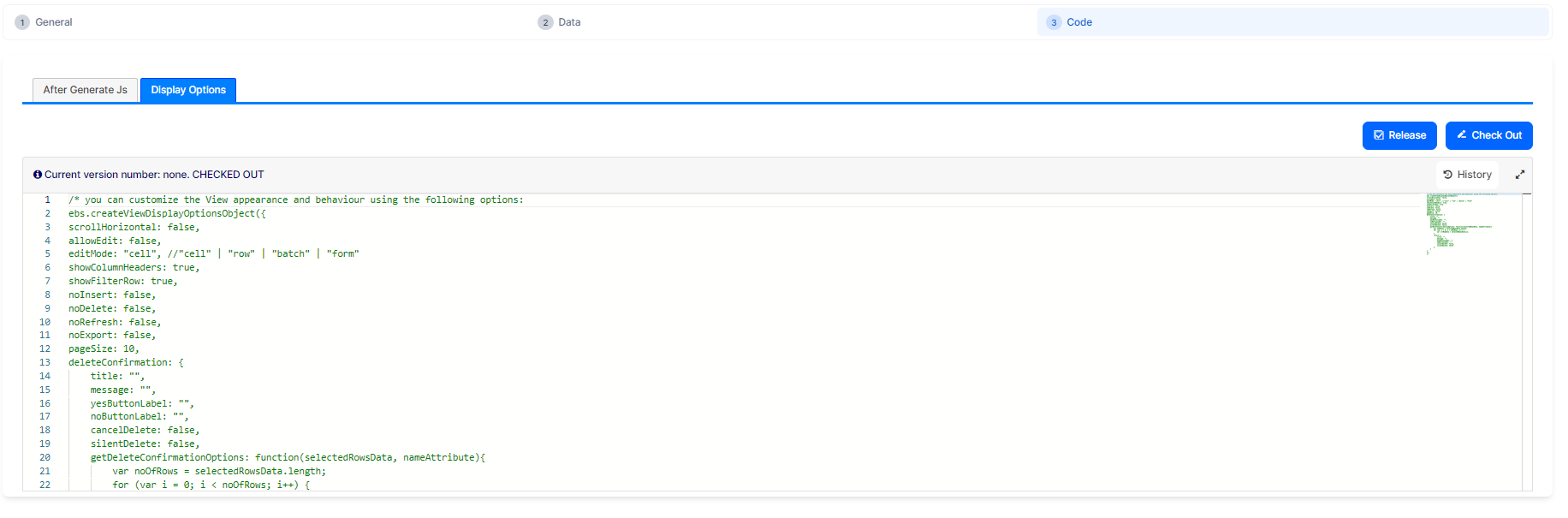Expand the code editor to fullscreen

coord(1520,175)
